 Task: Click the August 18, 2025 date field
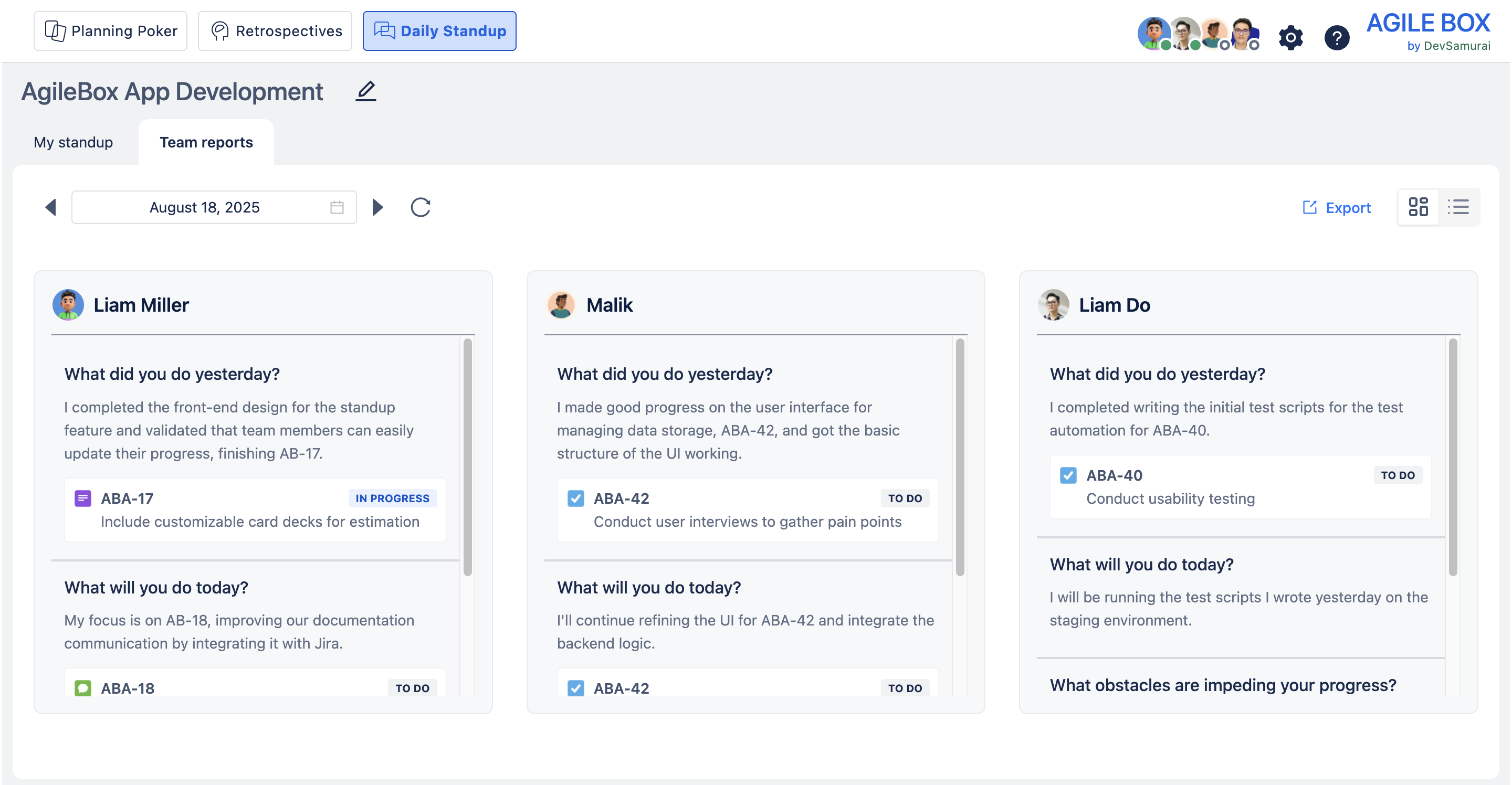click(204, 207)
